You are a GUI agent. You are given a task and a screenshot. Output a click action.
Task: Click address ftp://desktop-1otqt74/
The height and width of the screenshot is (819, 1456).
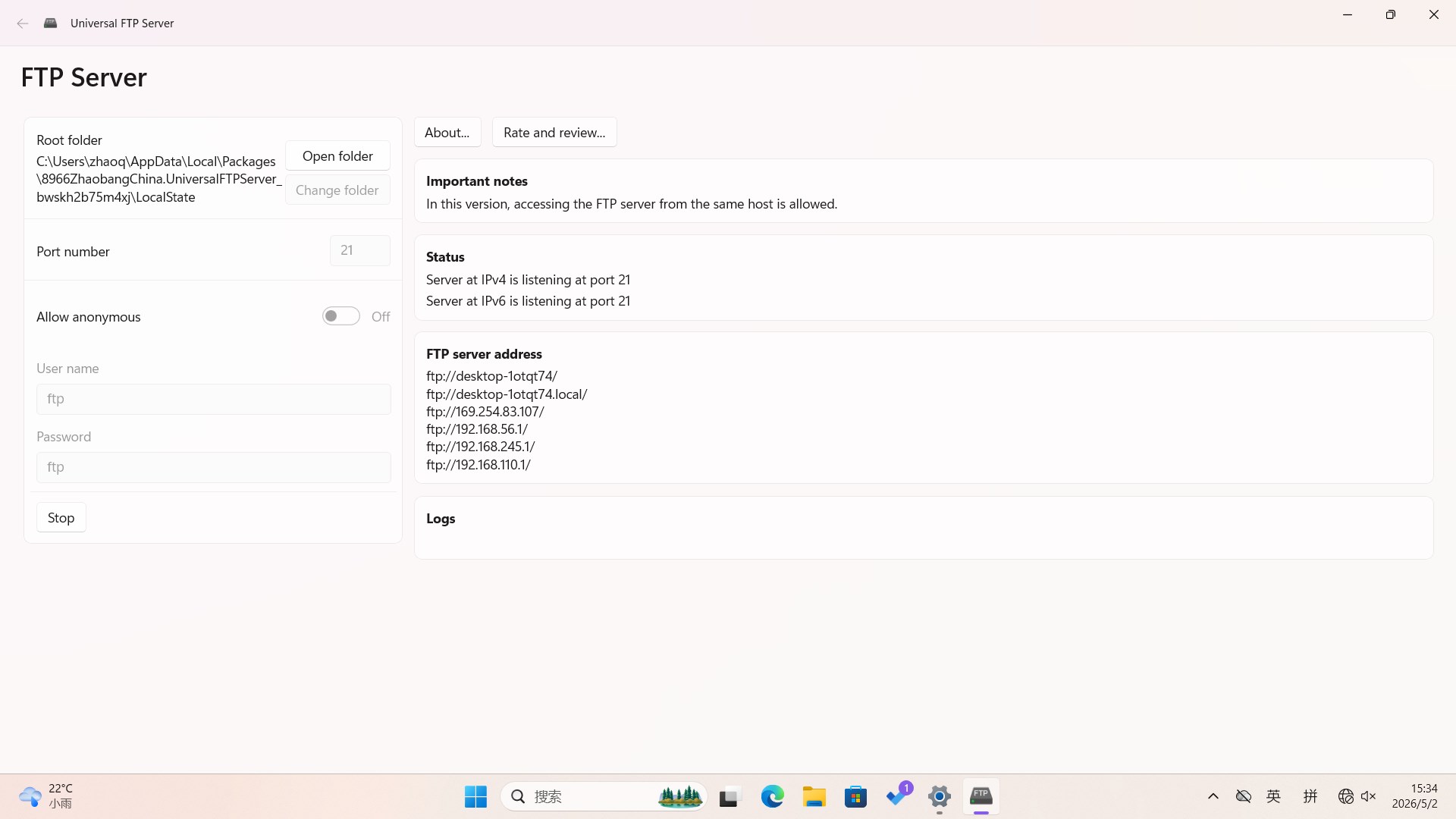(x=492, y=376)
